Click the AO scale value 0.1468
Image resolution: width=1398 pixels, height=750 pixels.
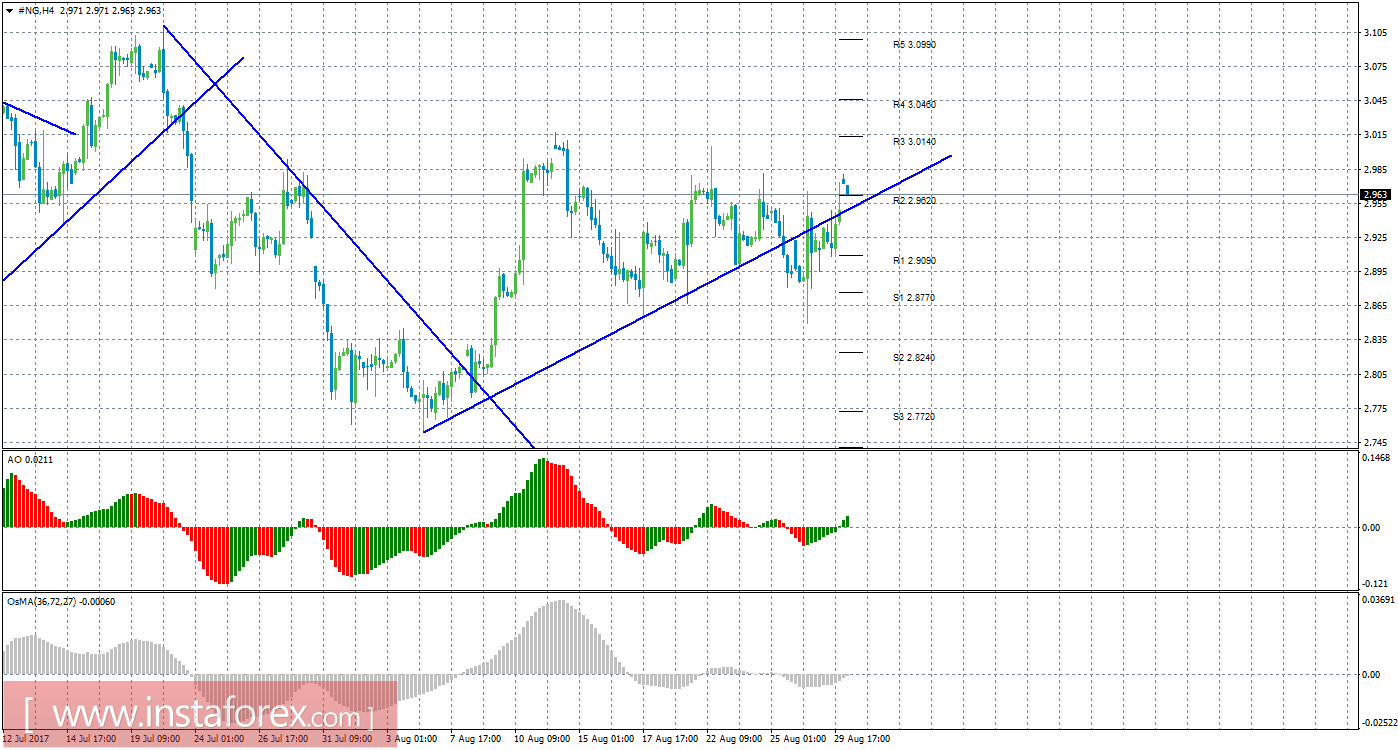[1377, 457]
